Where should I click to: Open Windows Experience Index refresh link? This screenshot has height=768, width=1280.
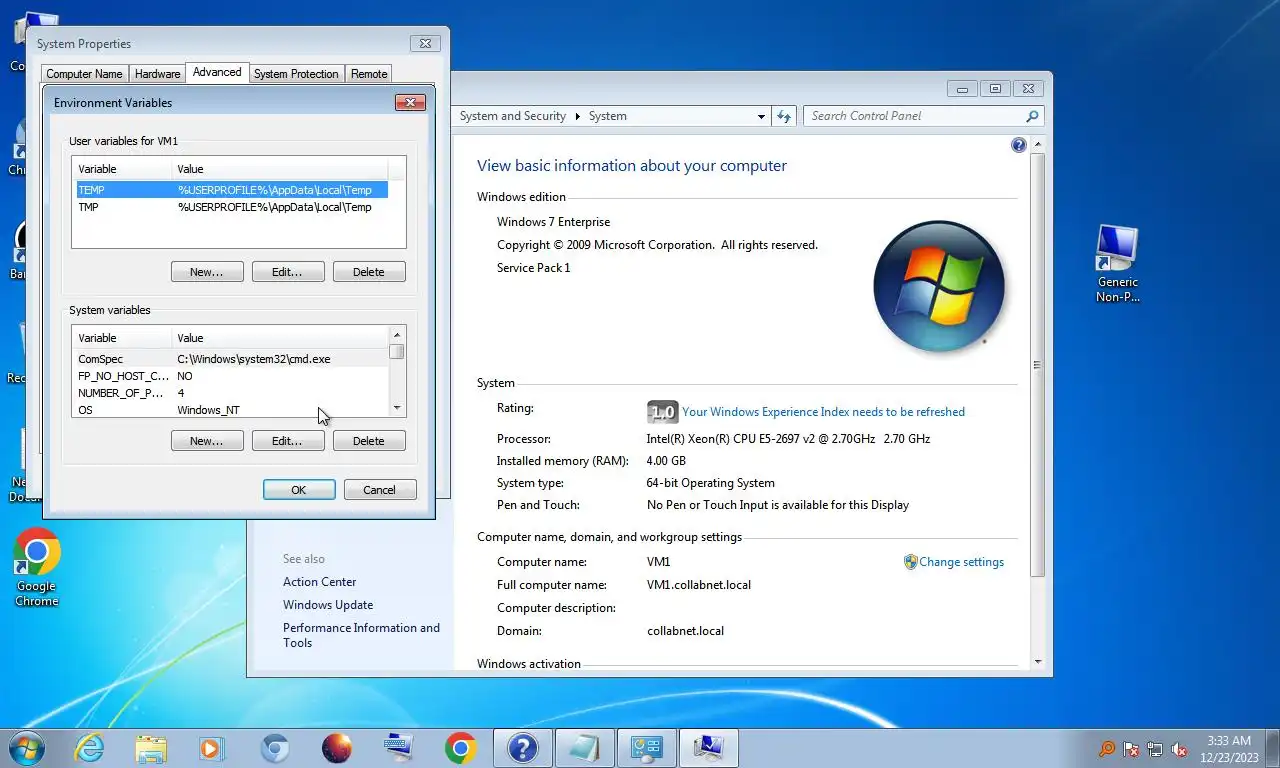pos(823,412)
